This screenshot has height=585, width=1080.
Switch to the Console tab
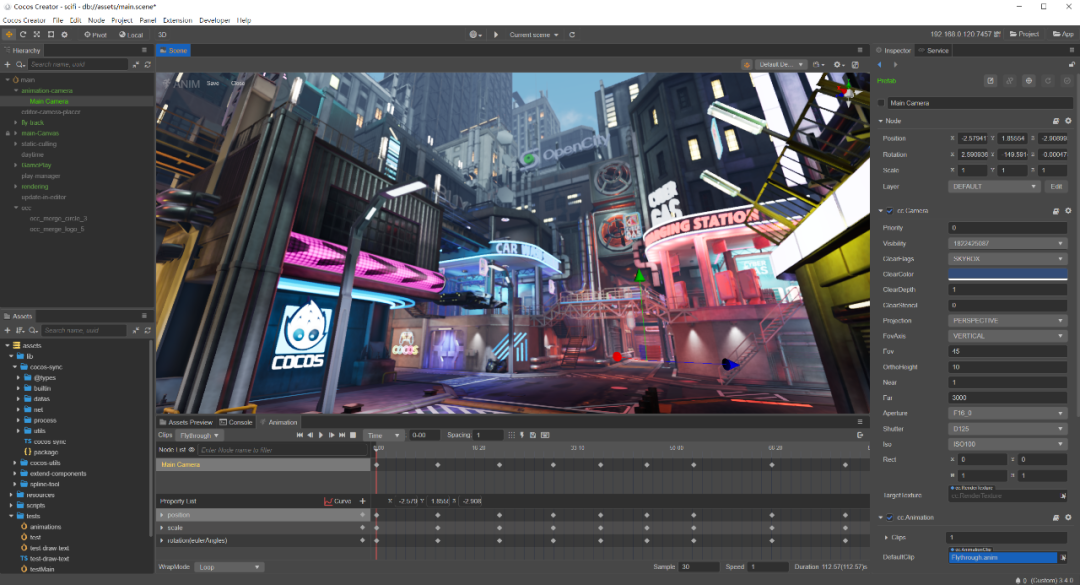pos(236,422)
